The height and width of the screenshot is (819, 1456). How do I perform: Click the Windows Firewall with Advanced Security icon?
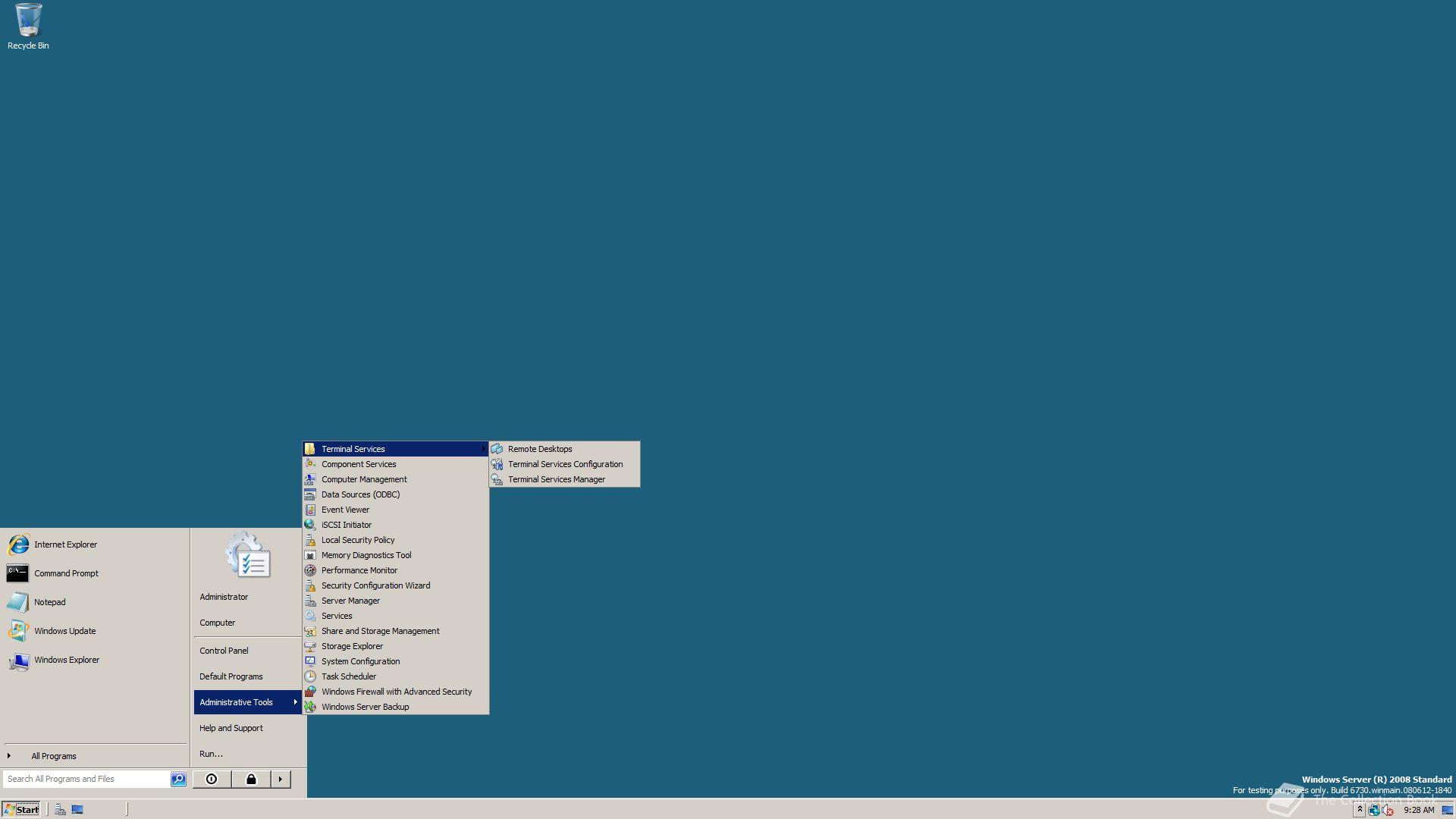(310, 692)
